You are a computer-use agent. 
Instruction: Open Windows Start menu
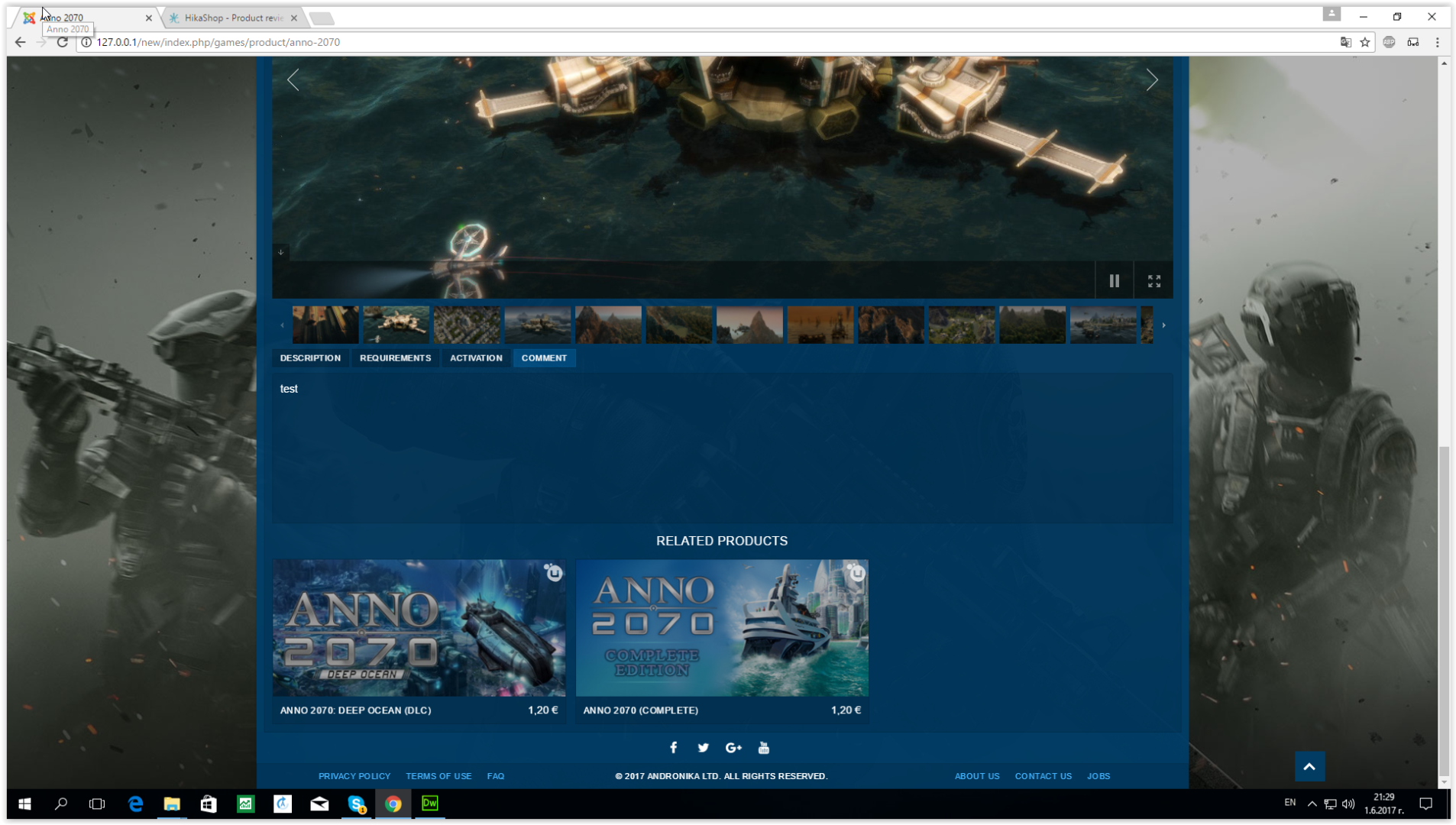(24, 804)
